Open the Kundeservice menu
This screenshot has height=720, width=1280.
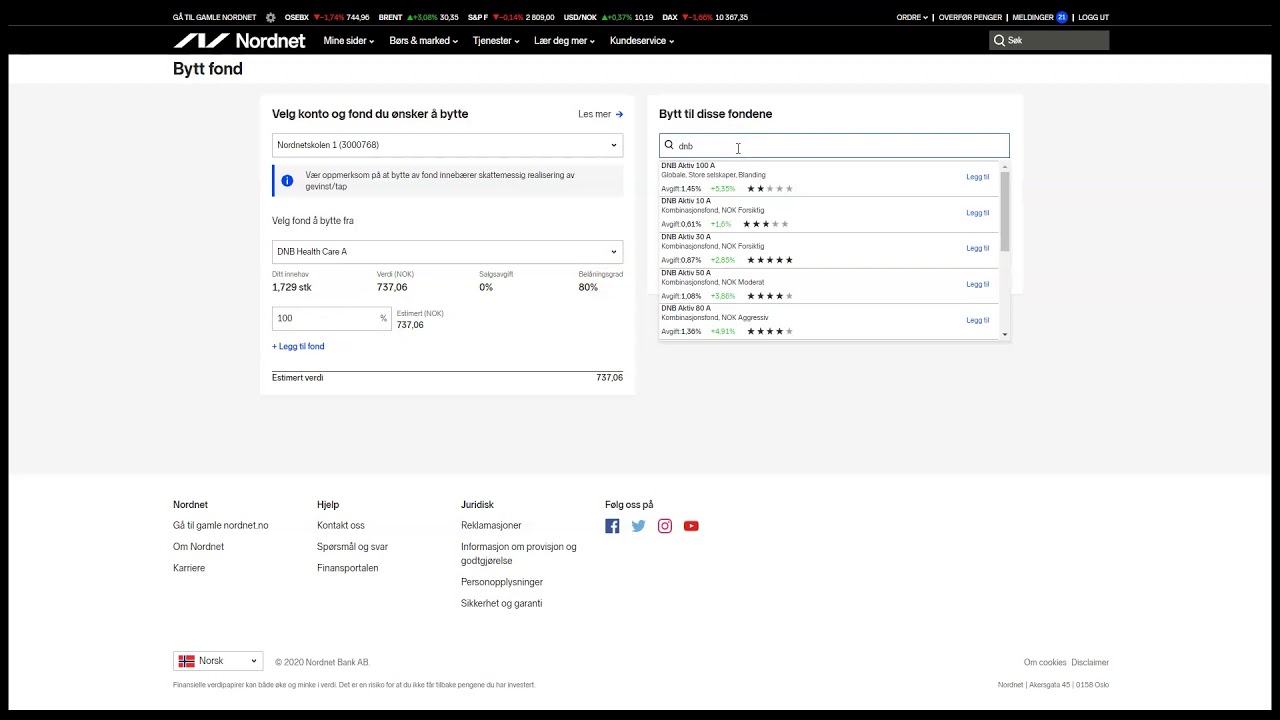tap(642, 41)
